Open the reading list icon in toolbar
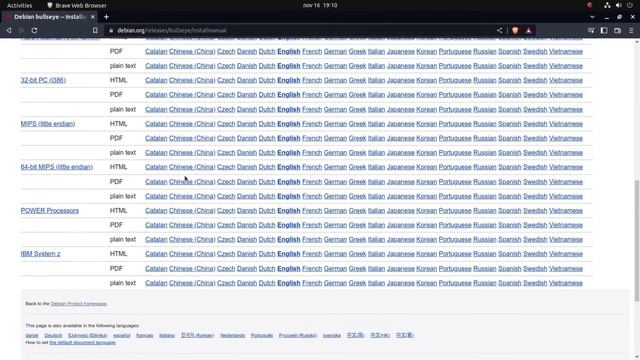The image size is (640, 360). [591, 30]
